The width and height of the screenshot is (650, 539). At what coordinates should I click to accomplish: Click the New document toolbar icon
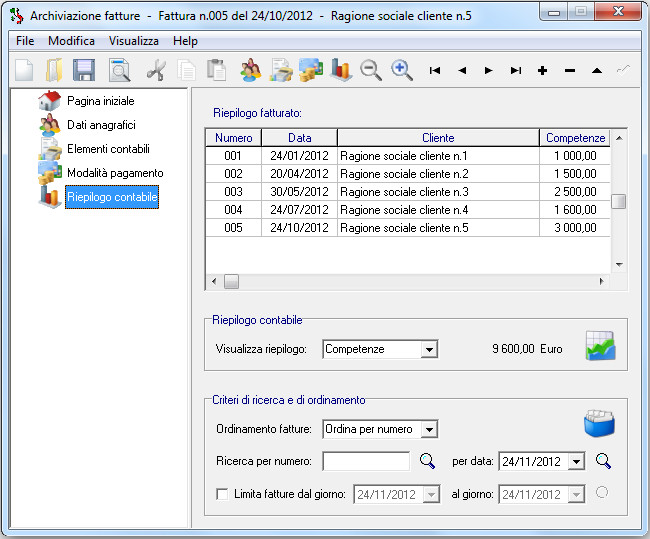point(24,70)
